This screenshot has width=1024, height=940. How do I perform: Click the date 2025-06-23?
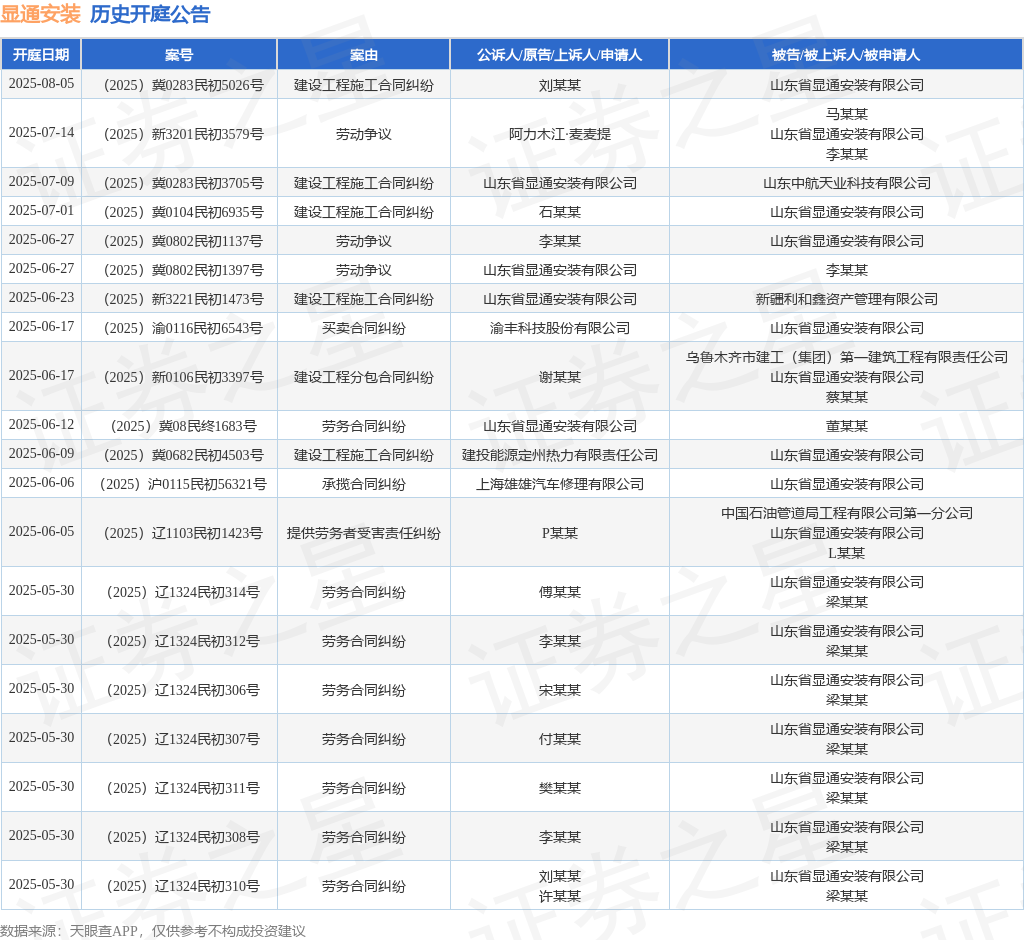[x=41, y=298]
